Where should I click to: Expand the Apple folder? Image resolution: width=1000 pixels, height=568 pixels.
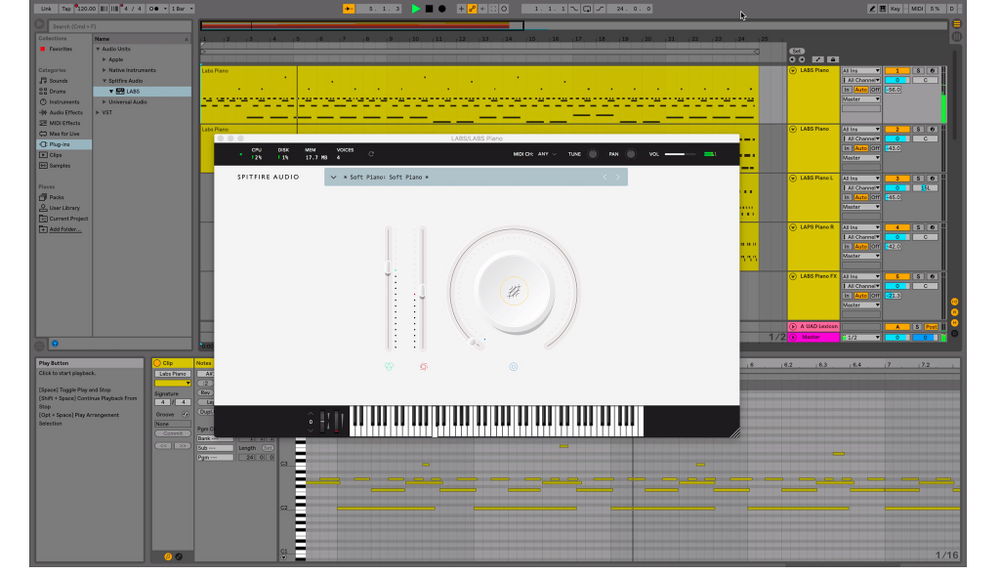(104, 59)
